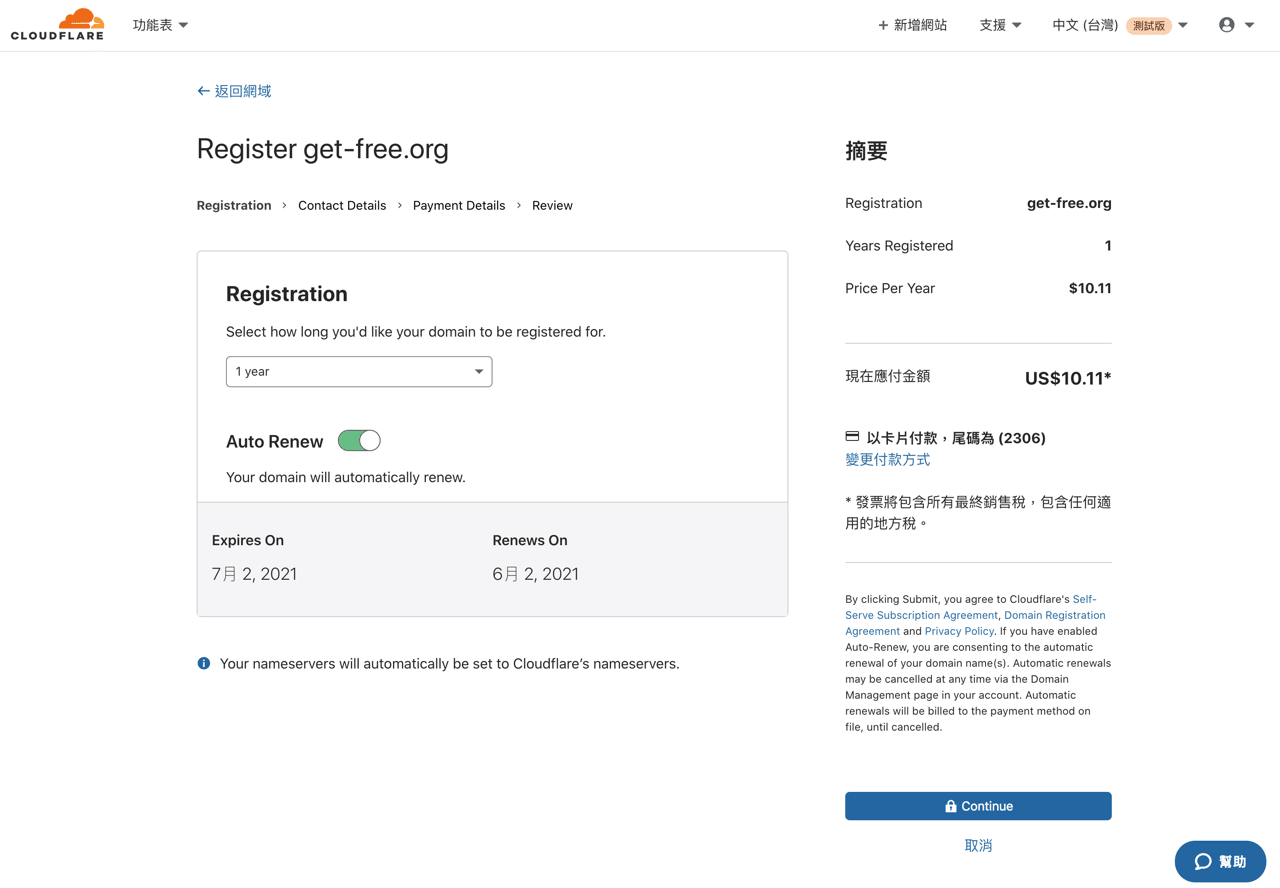Click the Cloudflare logo
The width and height of the screenshot is (1280, 888).
(57, 24)
